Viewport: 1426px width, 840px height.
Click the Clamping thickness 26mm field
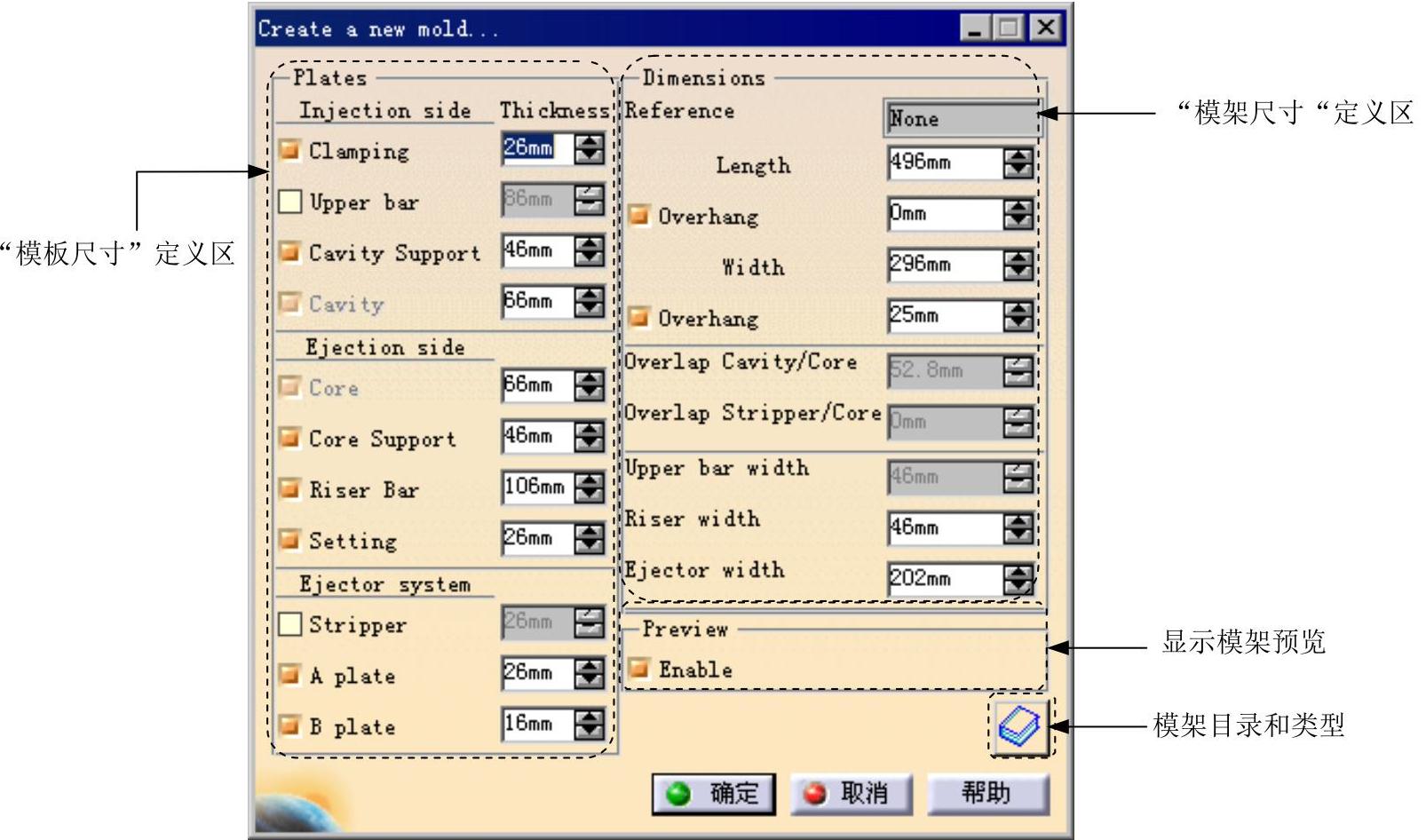point(538,148)
